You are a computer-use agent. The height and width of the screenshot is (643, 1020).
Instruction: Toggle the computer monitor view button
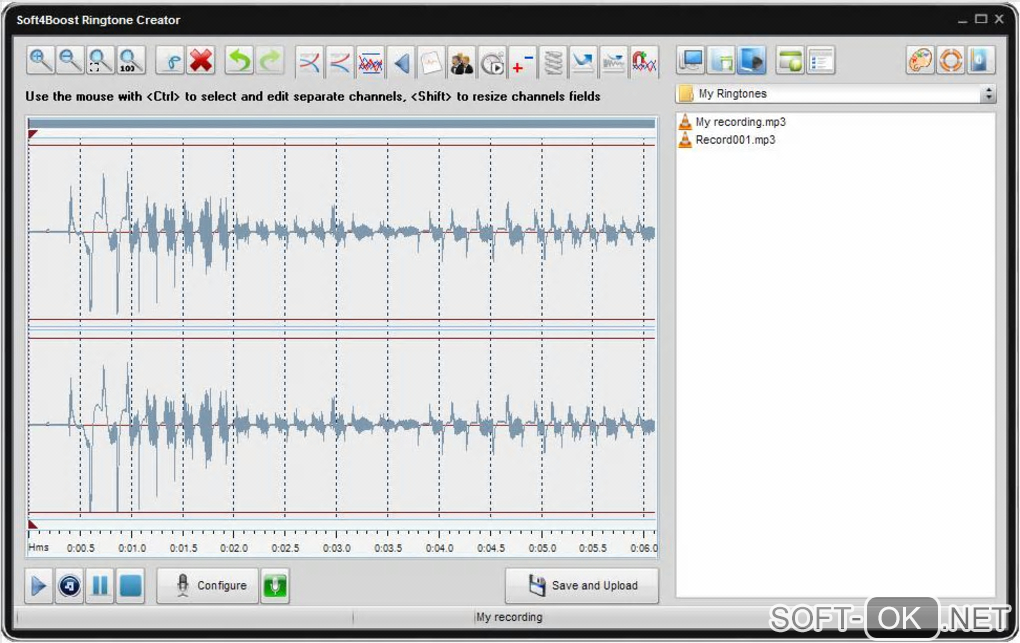(691, 61)
